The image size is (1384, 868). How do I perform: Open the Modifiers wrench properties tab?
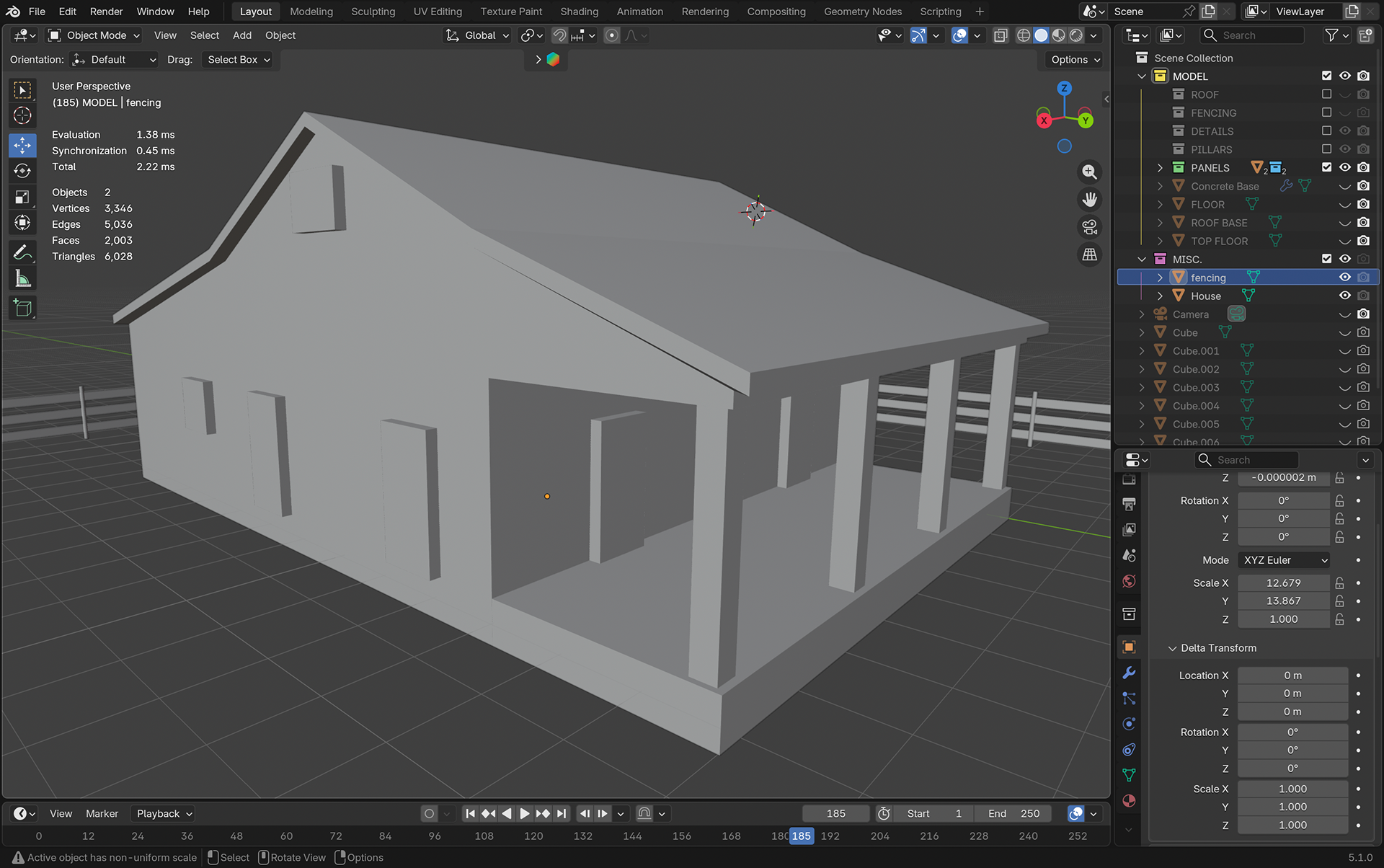click(x=1129, y=673)
